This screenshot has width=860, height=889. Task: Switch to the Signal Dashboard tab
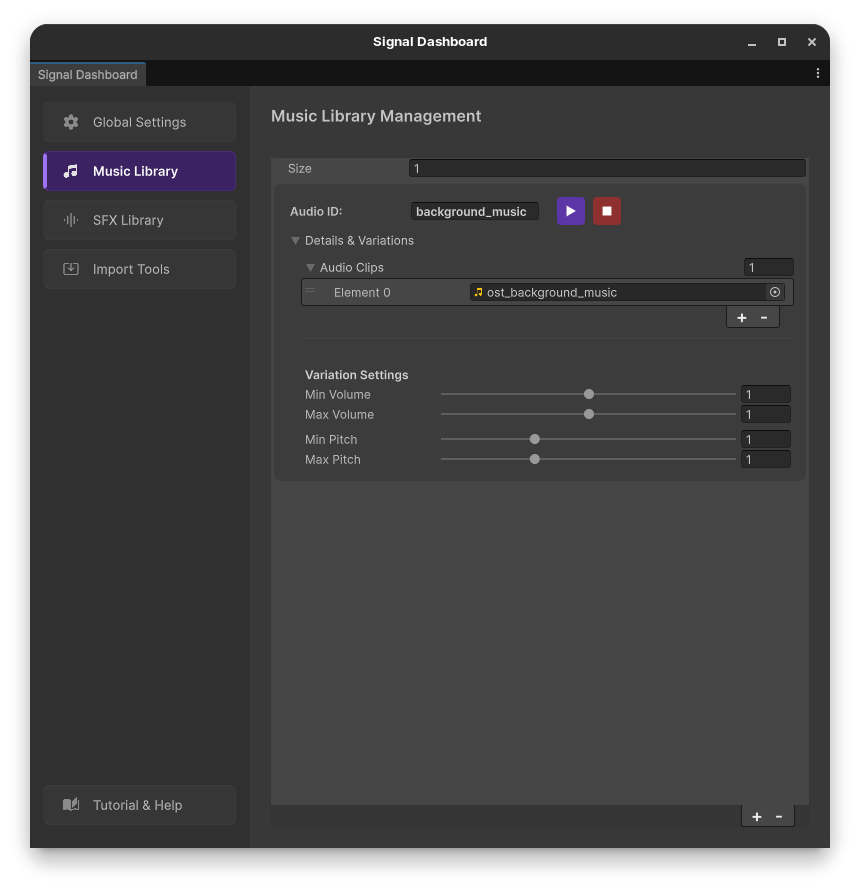pos(88,74)
